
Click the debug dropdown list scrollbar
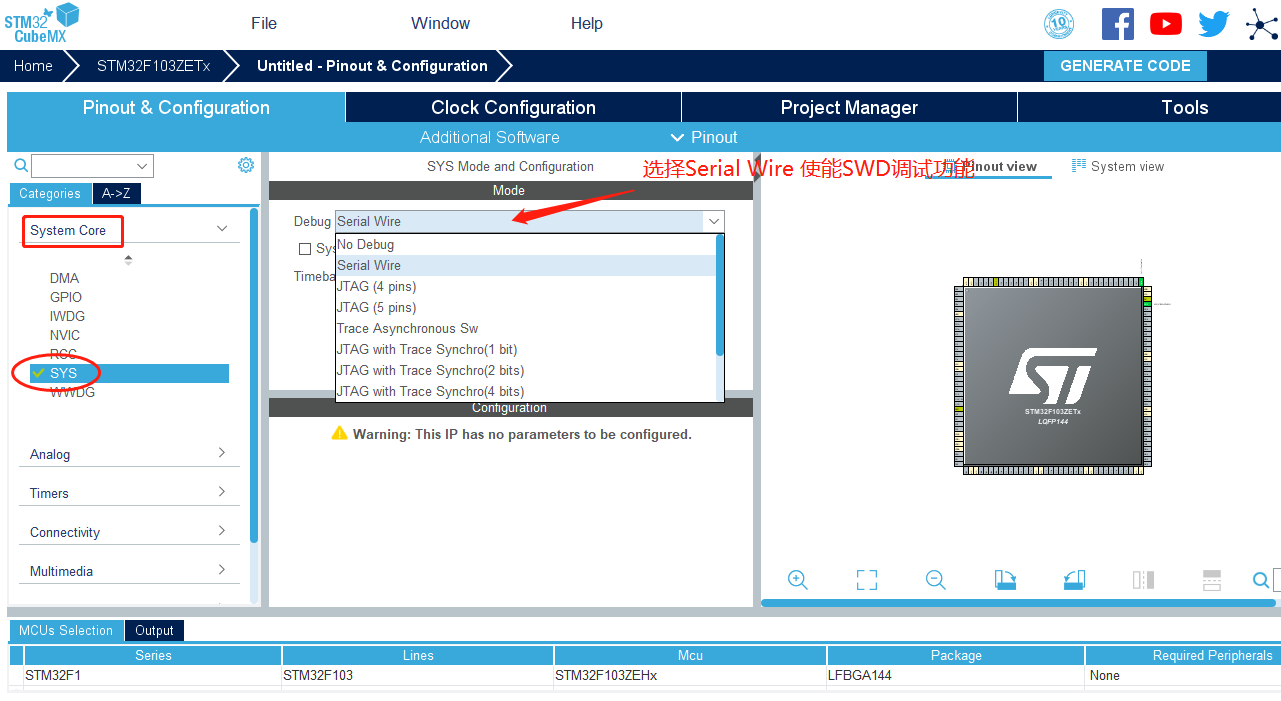(x=719, y=295)
